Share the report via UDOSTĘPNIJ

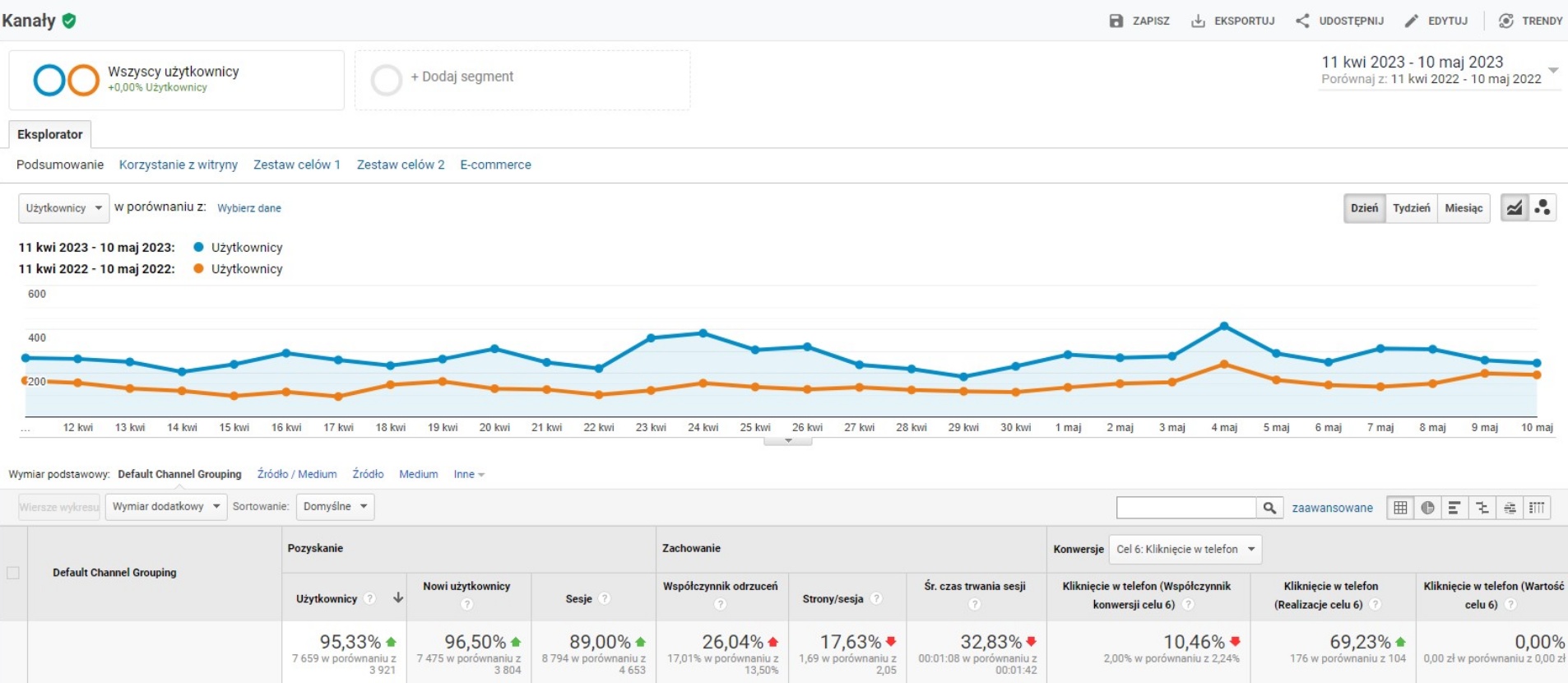[1339, 21]
